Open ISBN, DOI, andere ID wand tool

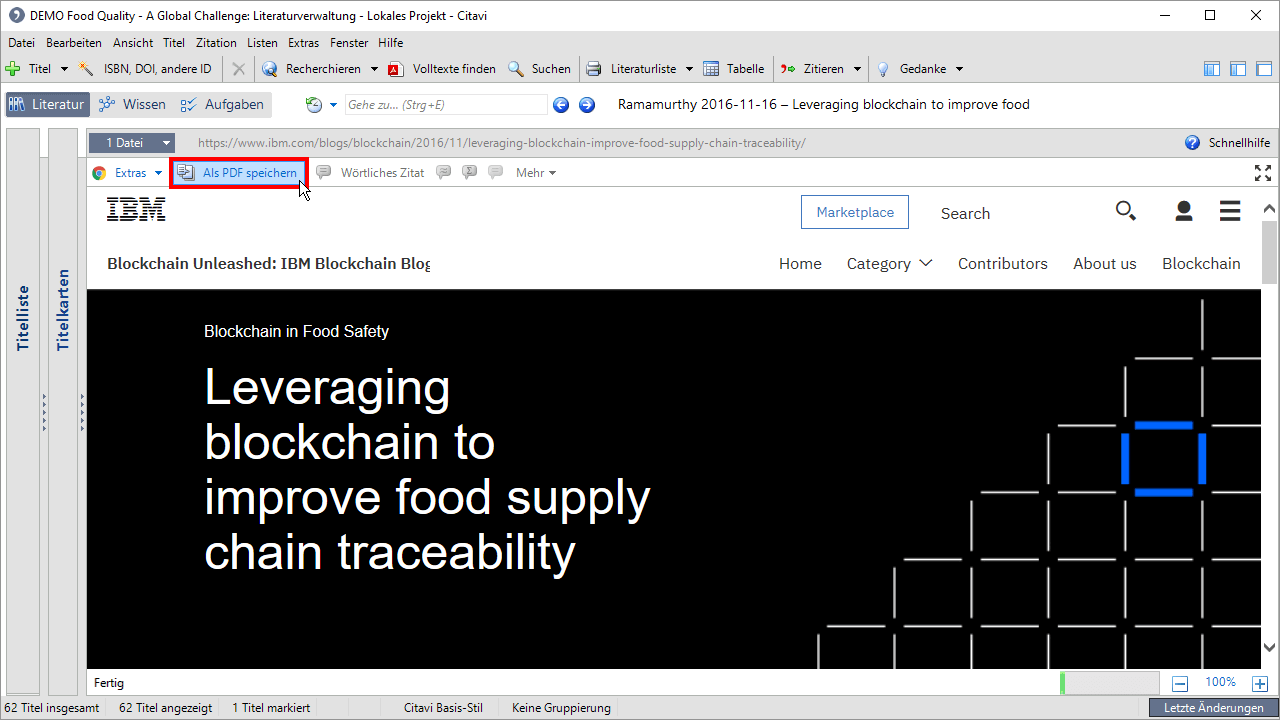click(87, 69)
